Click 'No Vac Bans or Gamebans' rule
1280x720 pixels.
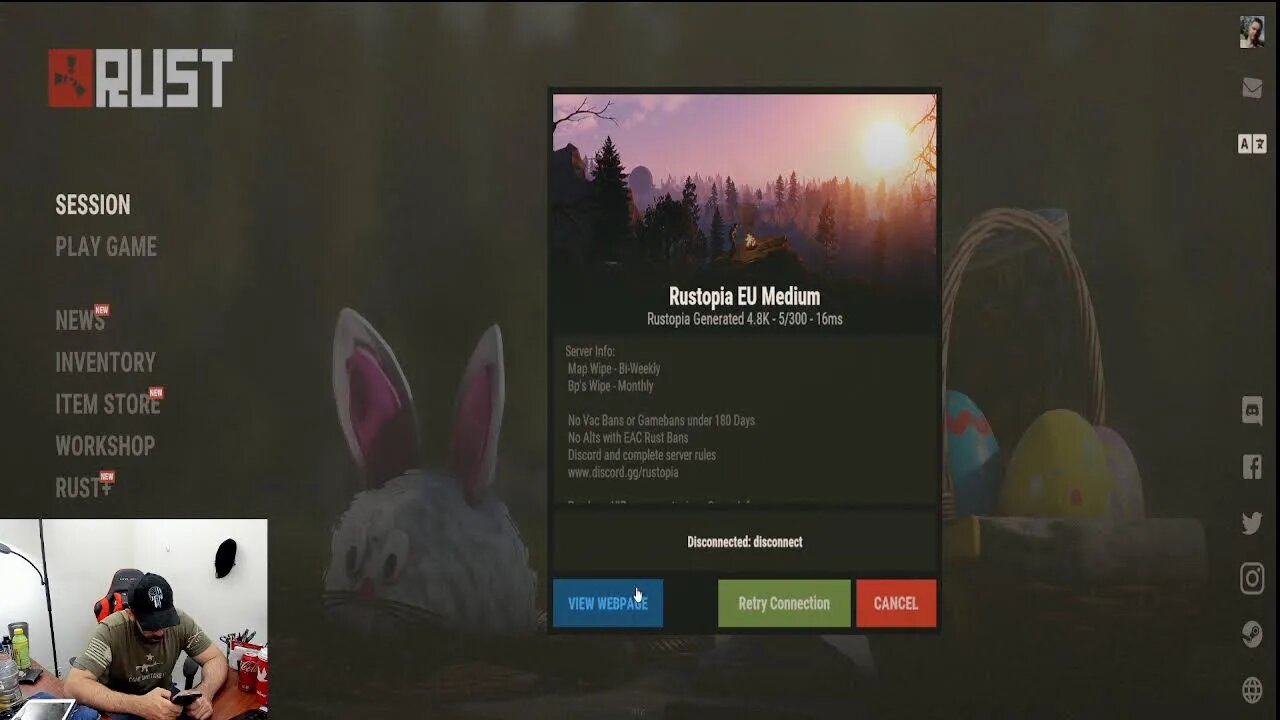(661, 421)
